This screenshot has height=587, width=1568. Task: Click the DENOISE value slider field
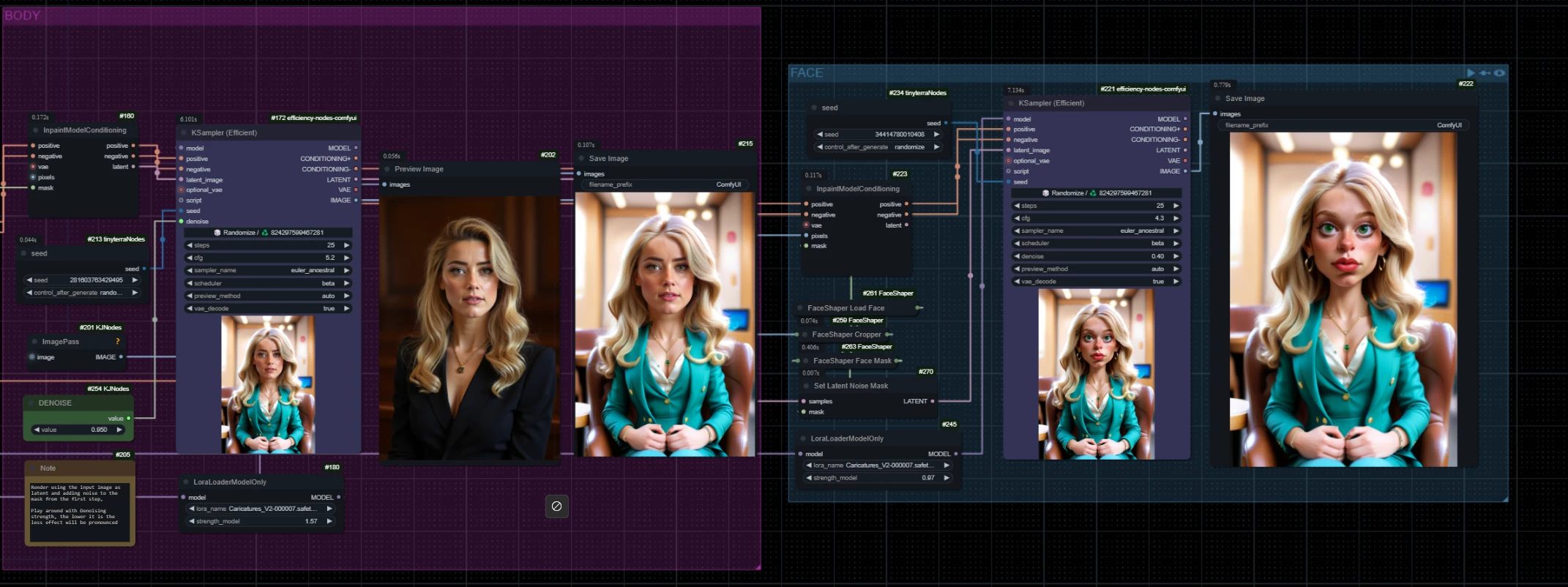click(78, 430)
